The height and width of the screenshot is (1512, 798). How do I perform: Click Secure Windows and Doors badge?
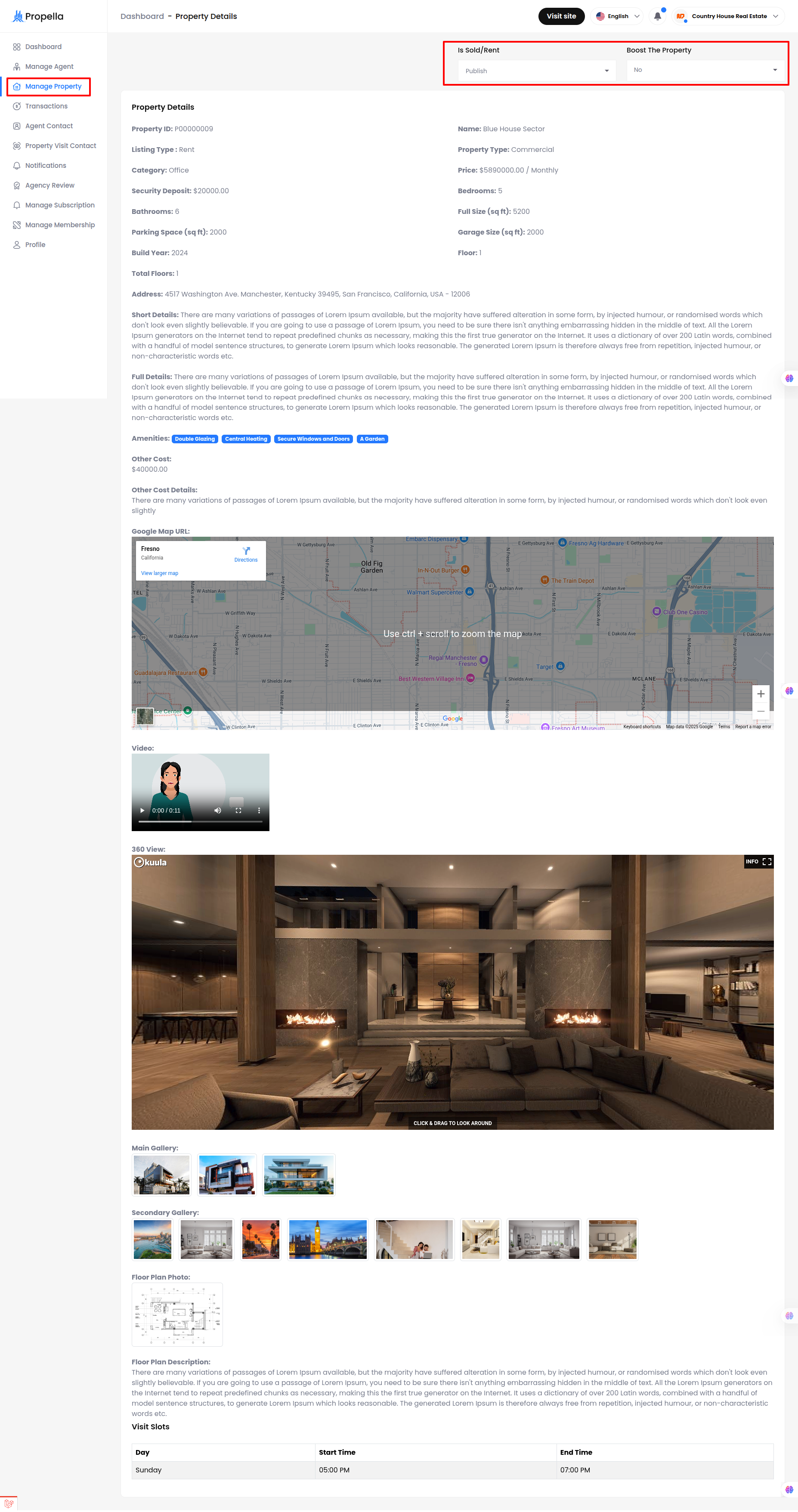313,439
